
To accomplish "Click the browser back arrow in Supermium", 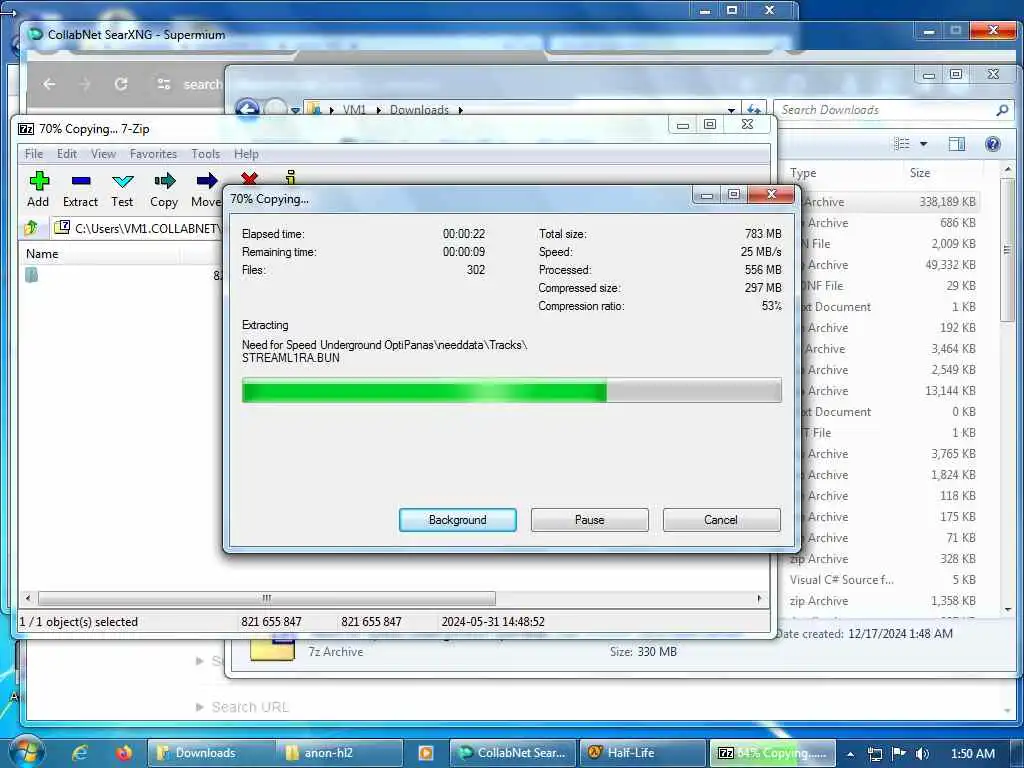I will 49,84.
